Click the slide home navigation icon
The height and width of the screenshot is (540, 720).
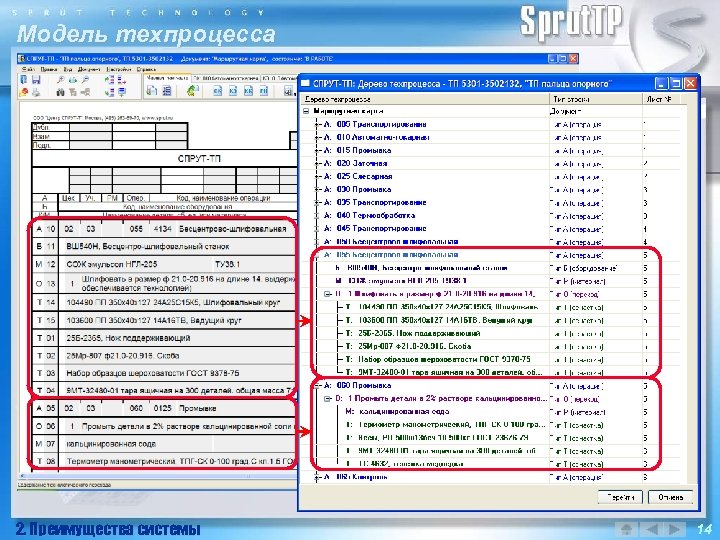click(x=626, y=529)
